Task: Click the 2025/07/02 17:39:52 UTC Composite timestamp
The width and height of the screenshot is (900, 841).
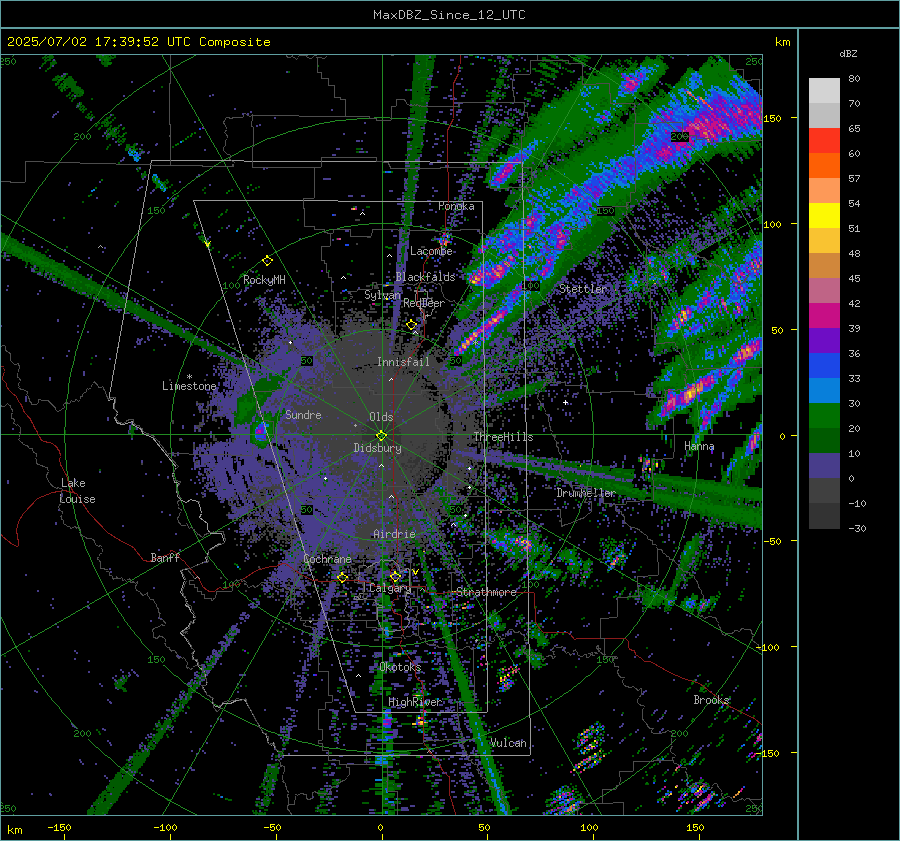Action: coord(139,42)
